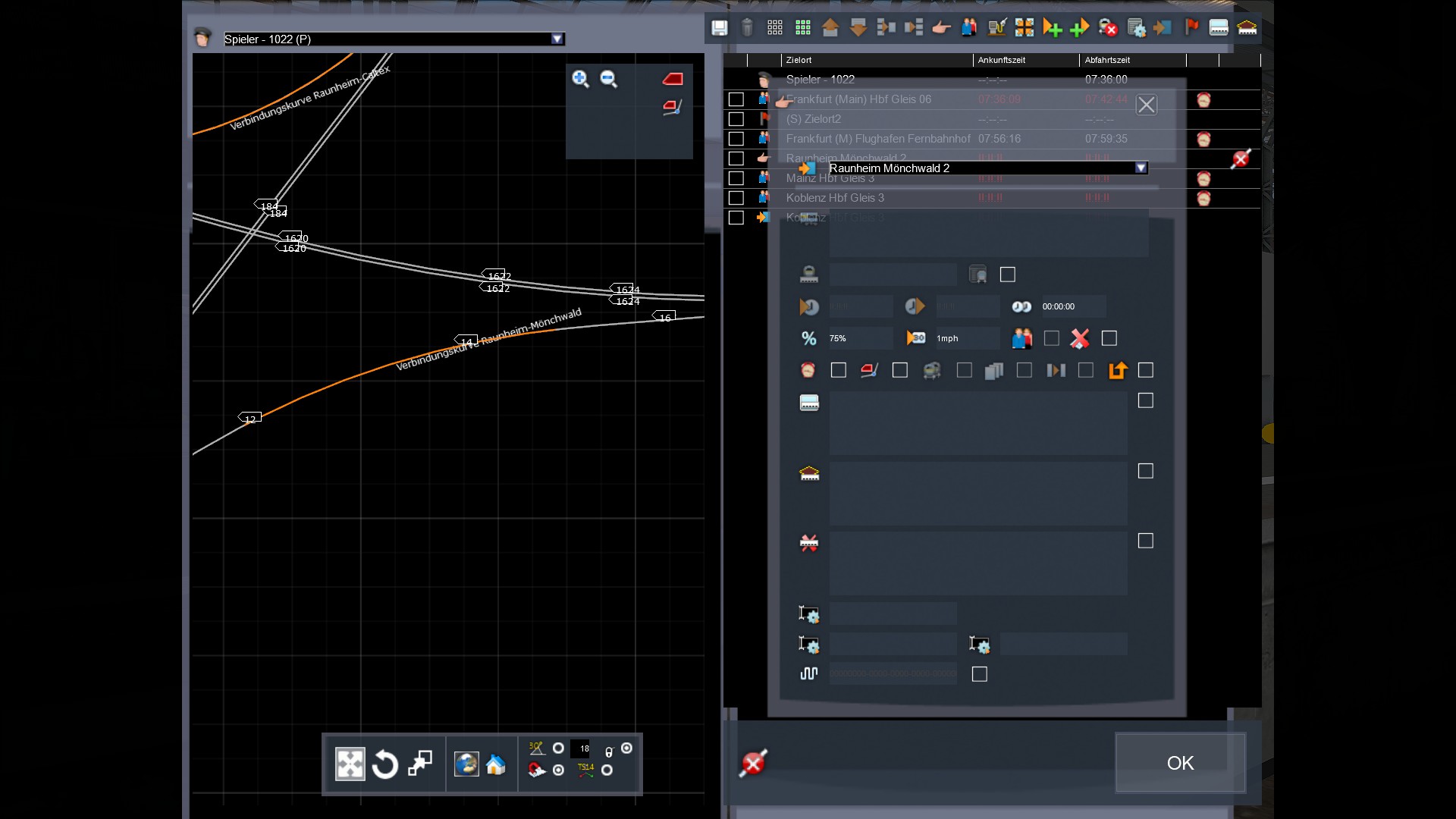1456x819 pixels.
Task: Enable the snap magnet radio button
Action: 559,770
